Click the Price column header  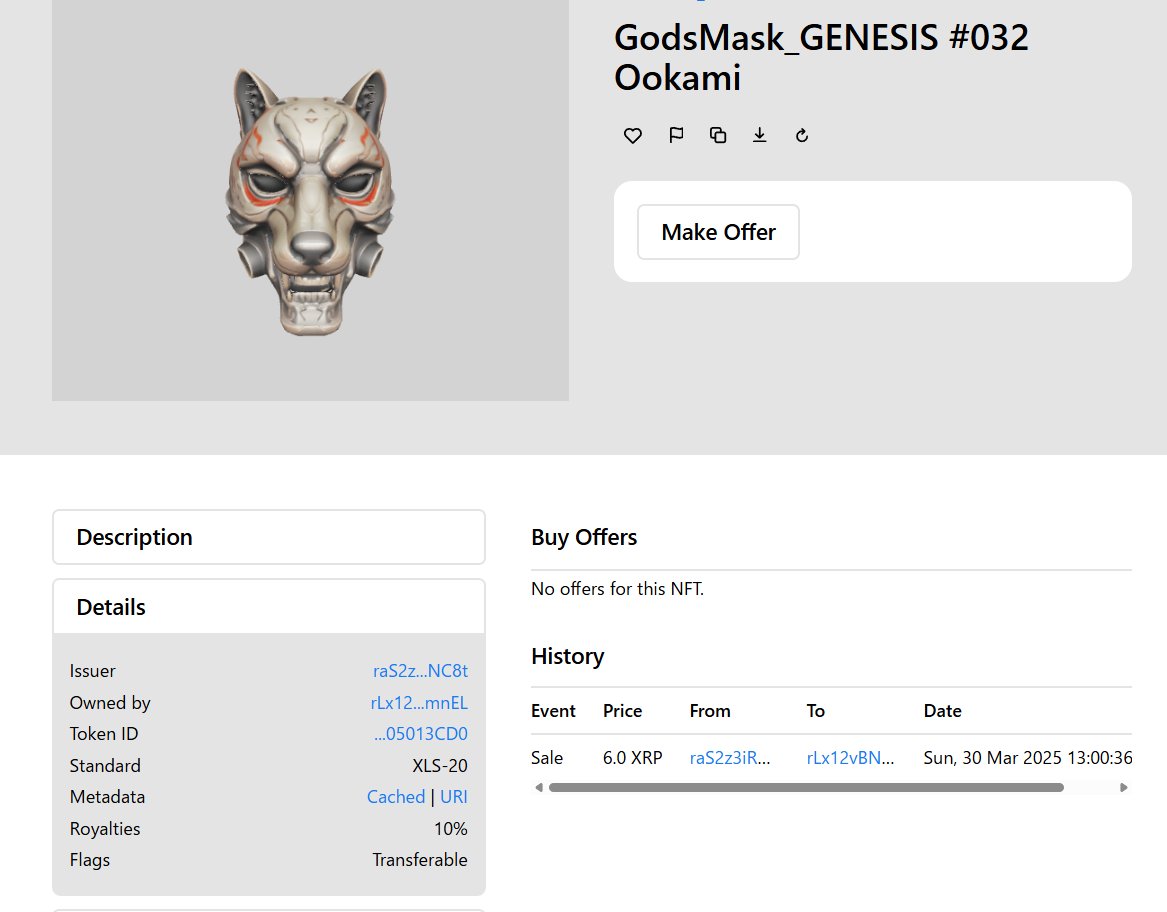(622, 711)
